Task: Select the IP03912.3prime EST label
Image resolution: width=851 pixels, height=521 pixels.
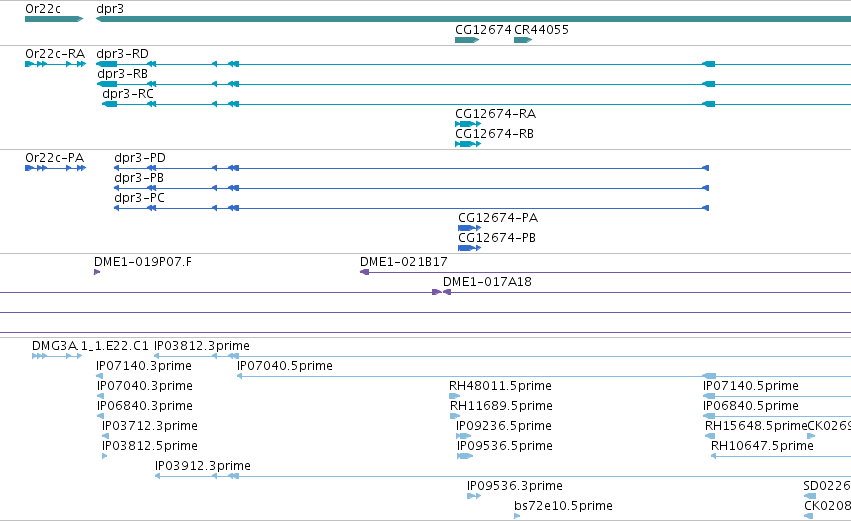Action: tap(203, 467)
